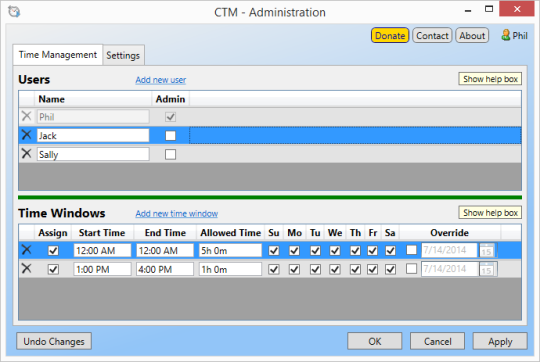The width and height of the screenshot is (540, 362).
Task: Click the Undo Changes button
Action: tap(54, 341)
